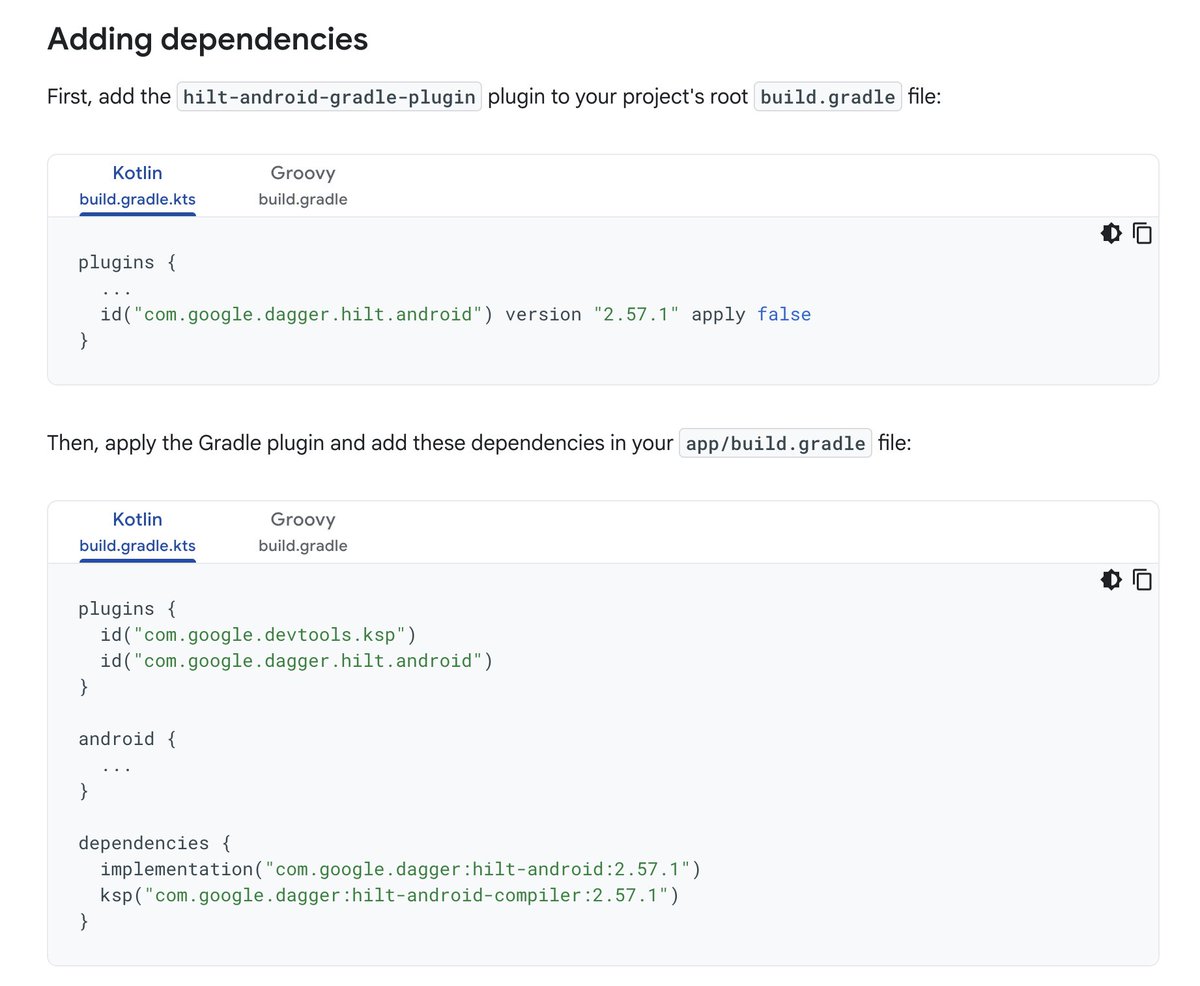Click the build.gradle inline code in first paragraph
The width and height of the screenshot is (1200, 986).
pos(828,97)
